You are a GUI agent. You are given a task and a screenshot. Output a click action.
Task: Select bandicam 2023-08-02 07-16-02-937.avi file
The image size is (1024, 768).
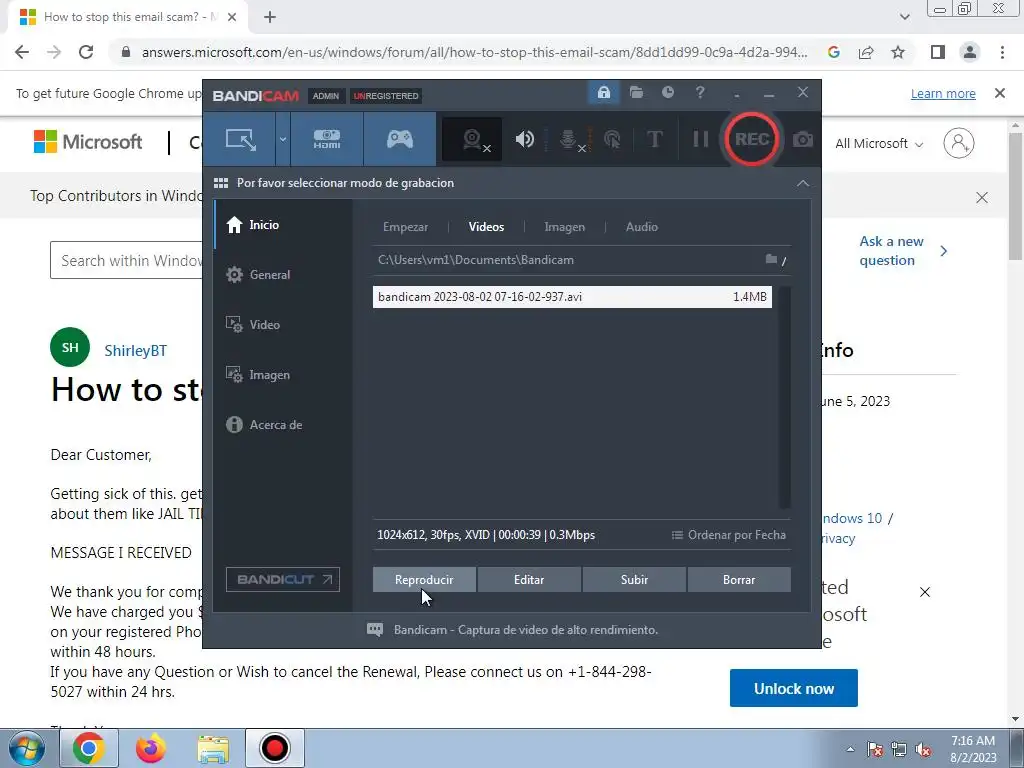point(572,296)
